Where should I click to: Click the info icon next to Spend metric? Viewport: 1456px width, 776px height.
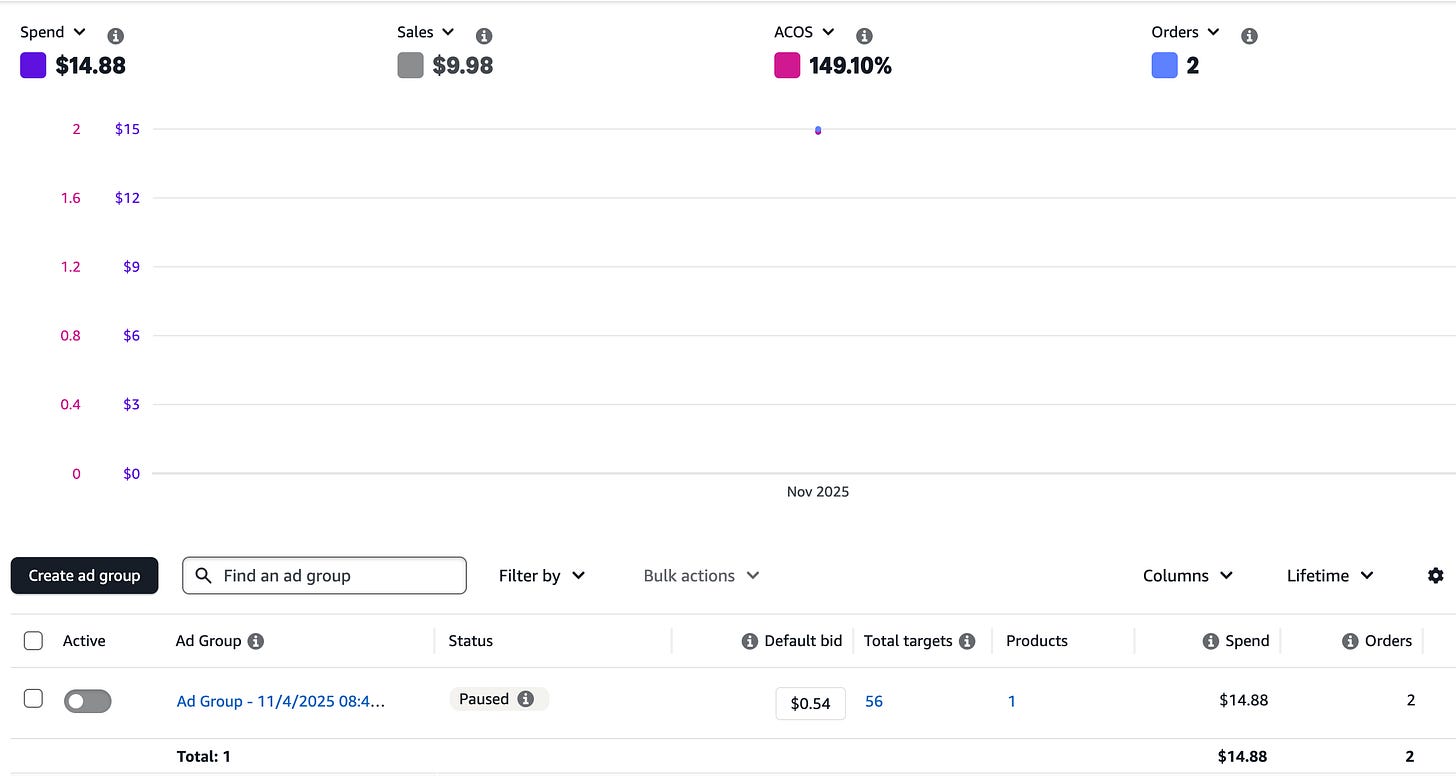tap(116, 36)
